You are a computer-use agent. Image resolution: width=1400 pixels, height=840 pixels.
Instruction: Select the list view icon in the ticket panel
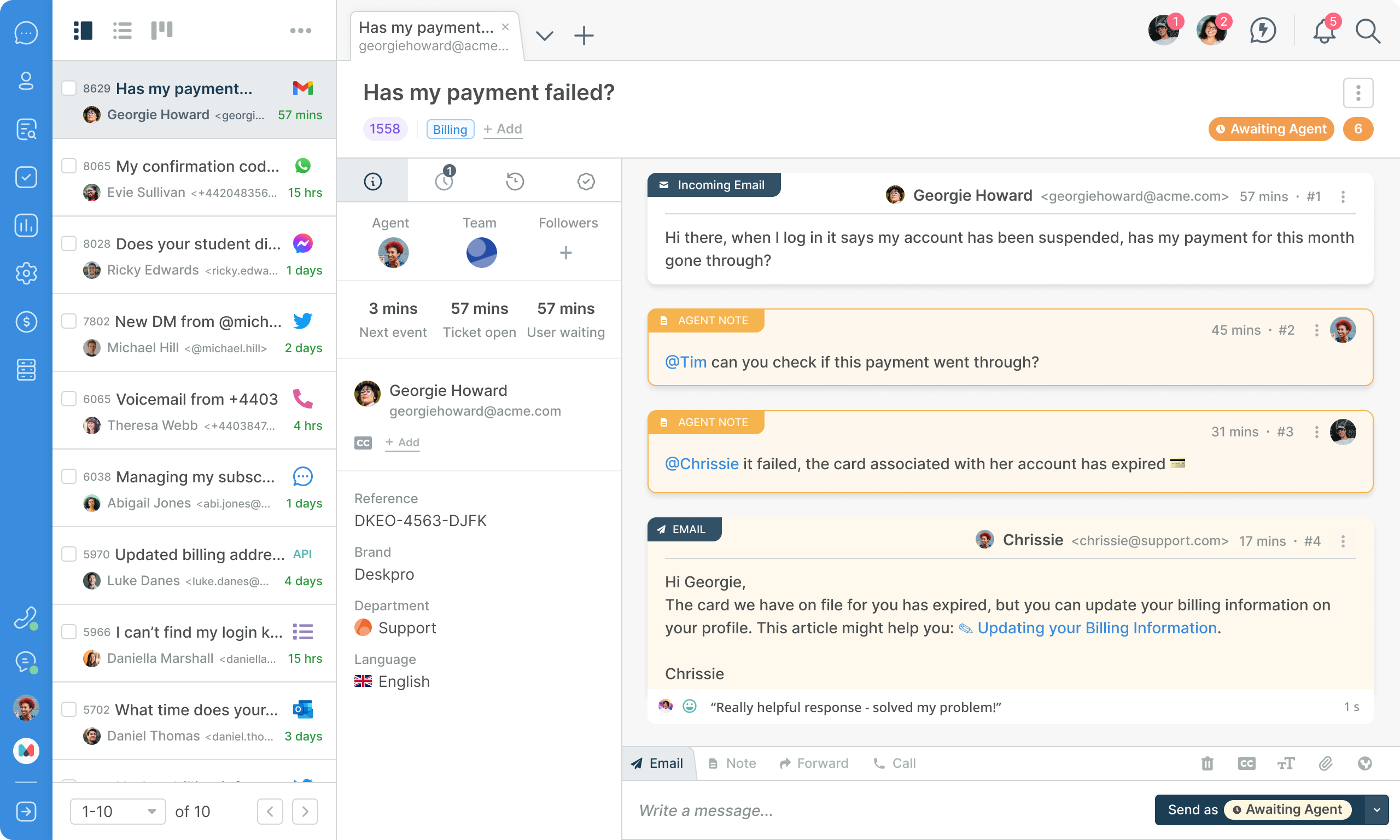click(122, 30)
